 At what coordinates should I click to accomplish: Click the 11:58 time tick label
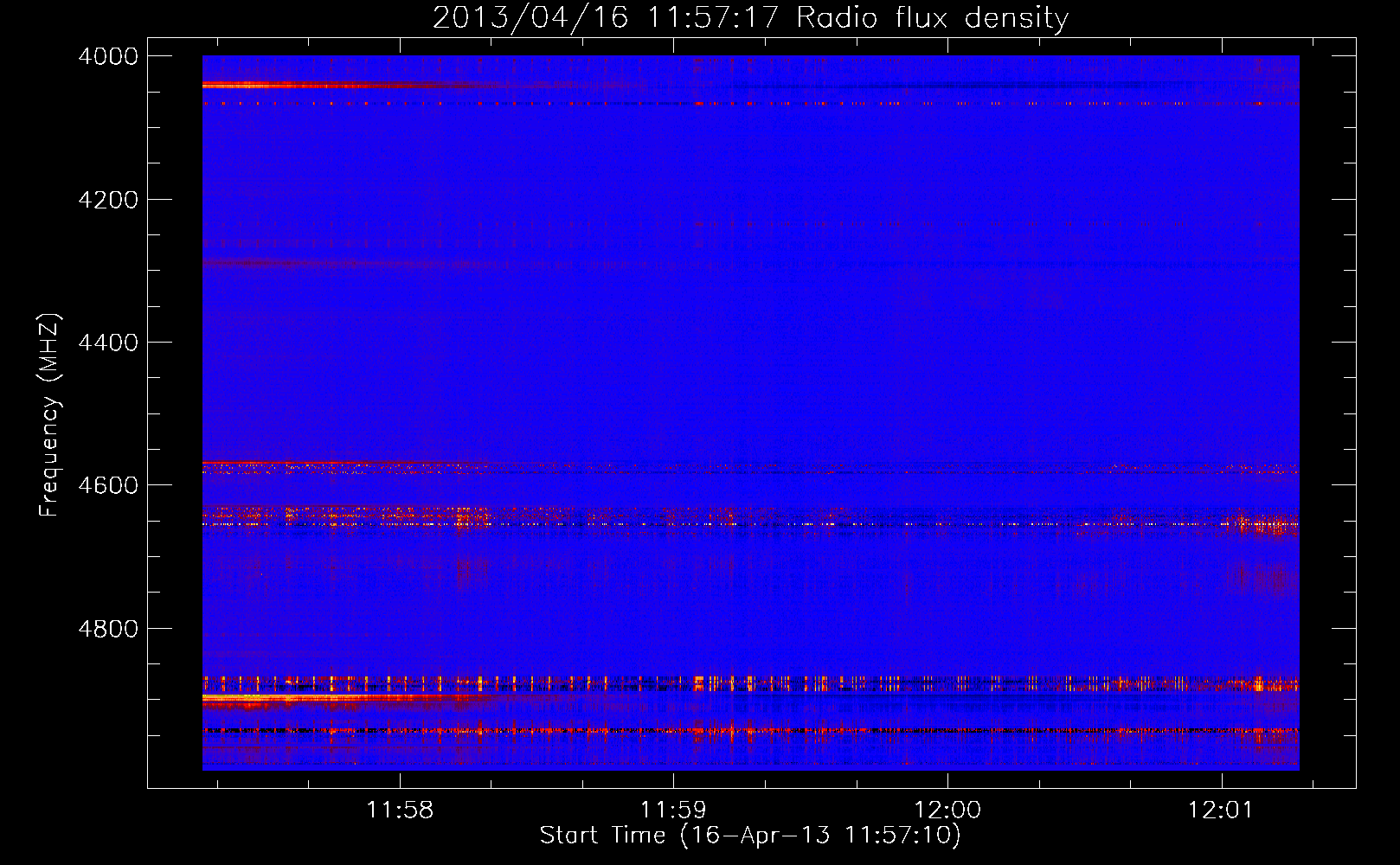click(x=400, y=811)
